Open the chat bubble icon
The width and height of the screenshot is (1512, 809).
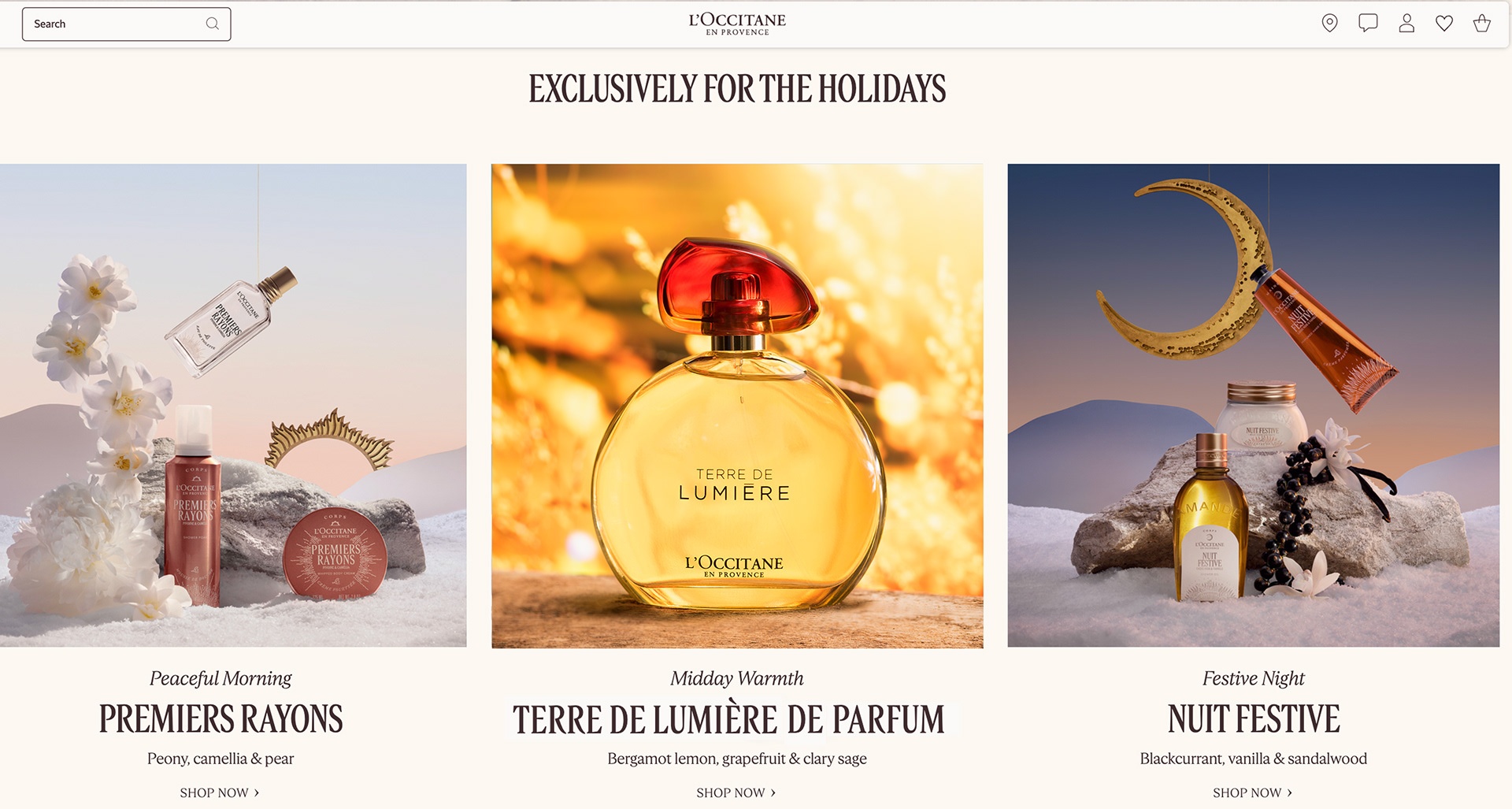(x=1368, y=24)
